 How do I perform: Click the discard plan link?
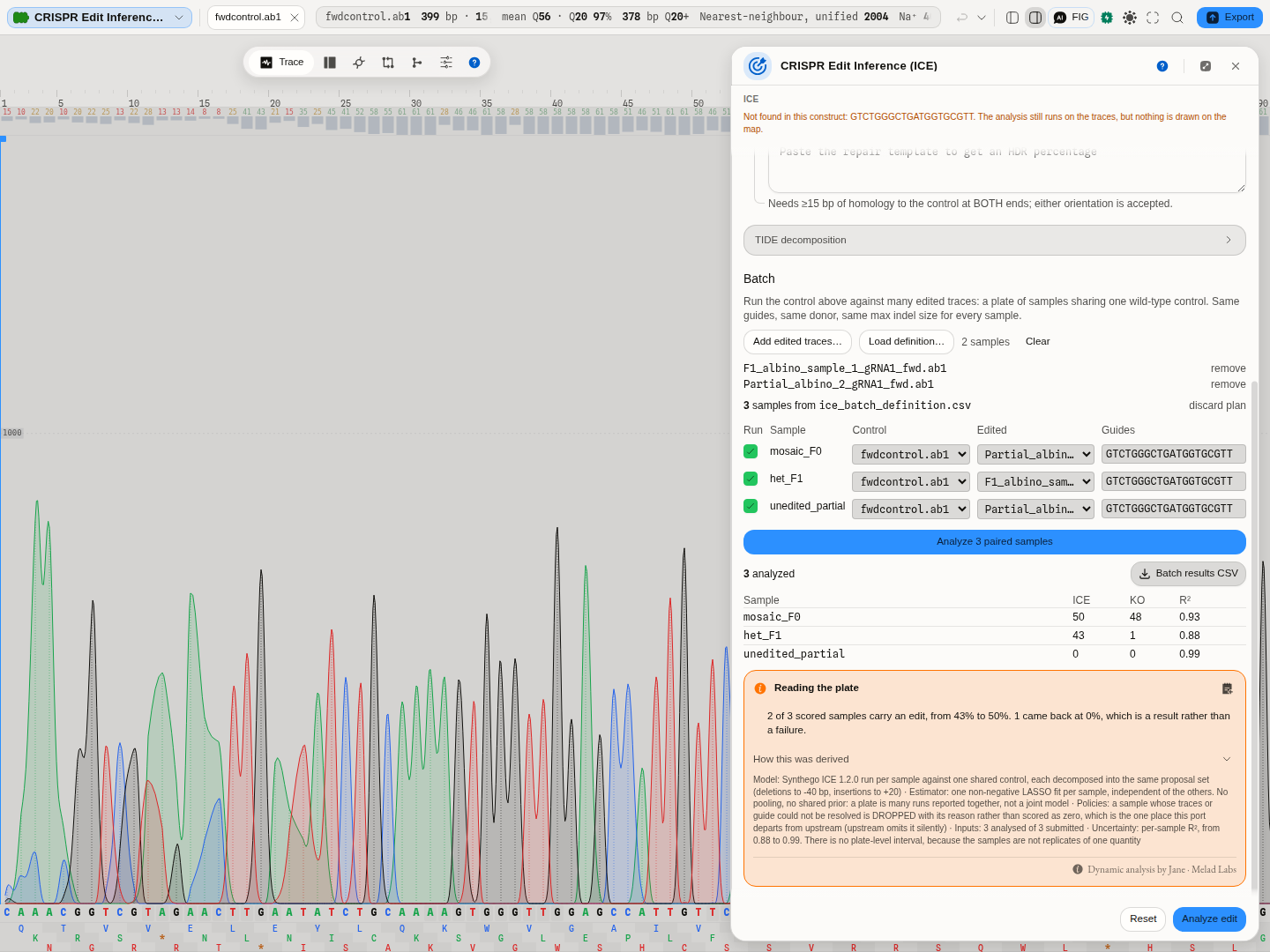tap(1217, 405)
